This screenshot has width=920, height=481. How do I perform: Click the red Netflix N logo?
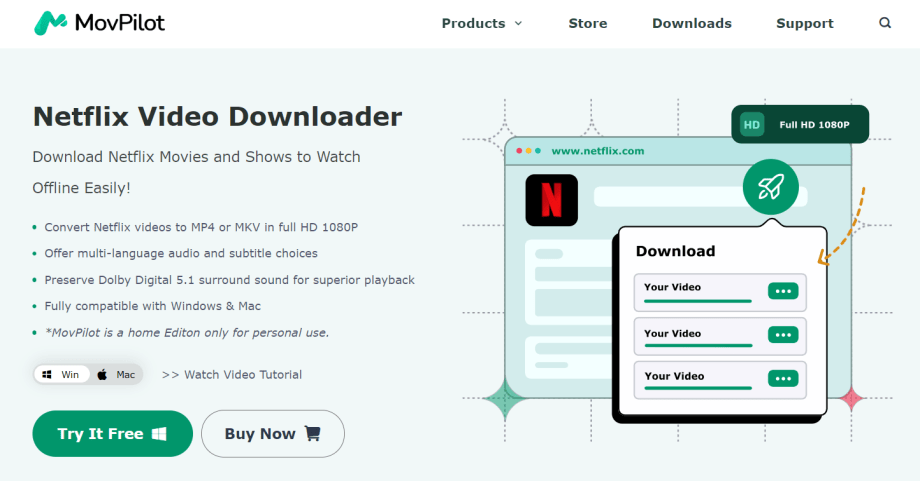coord(551,200)
